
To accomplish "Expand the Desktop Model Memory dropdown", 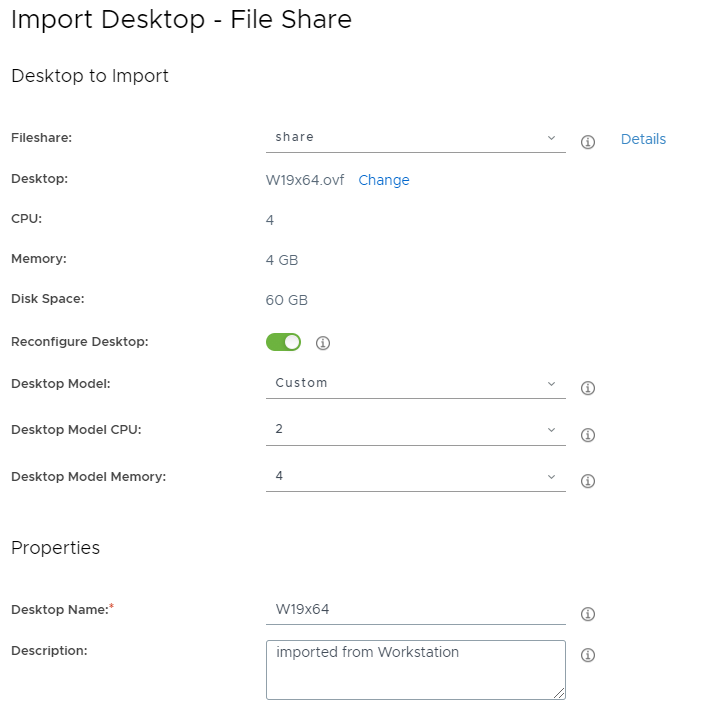I will tap(415, 477).
